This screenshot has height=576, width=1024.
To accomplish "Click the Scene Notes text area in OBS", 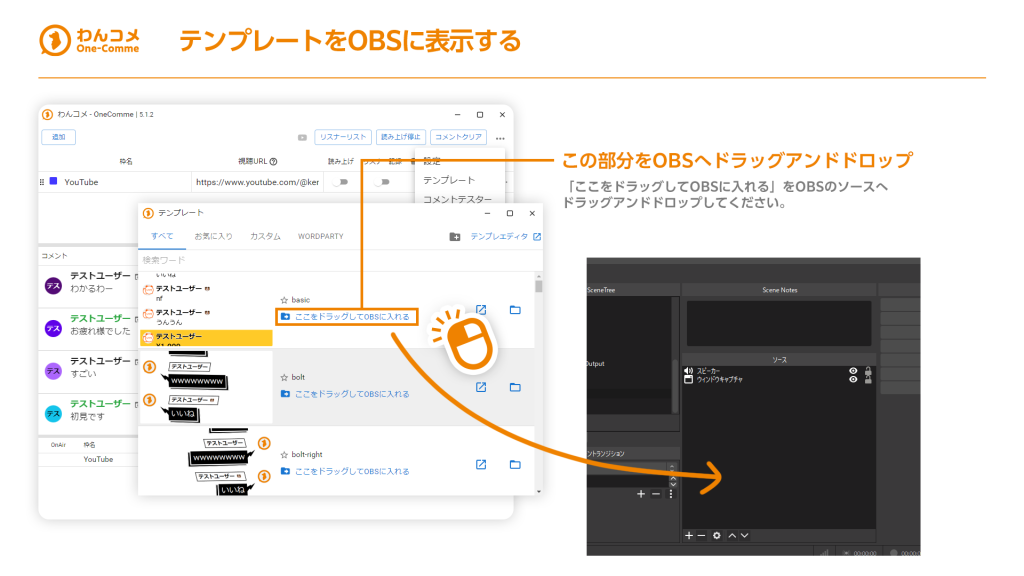I will point(778,323).
